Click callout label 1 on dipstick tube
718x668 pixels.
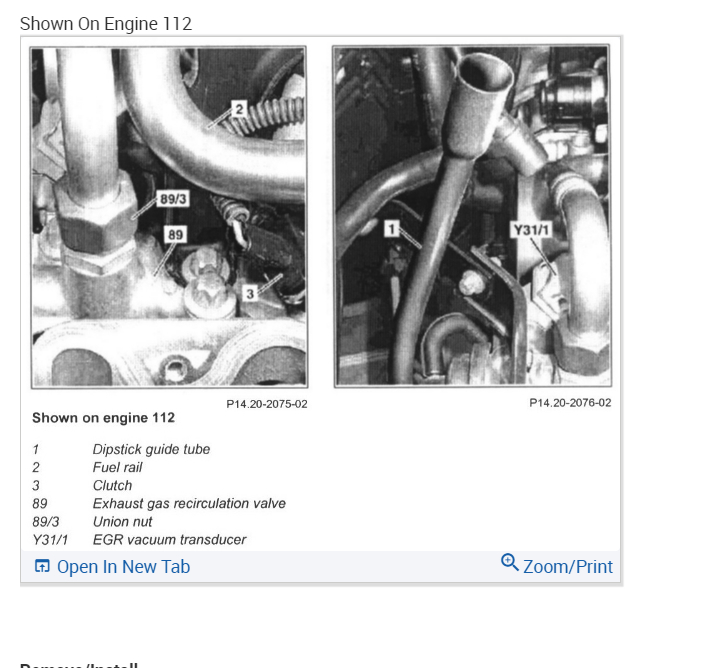(392, 228)
